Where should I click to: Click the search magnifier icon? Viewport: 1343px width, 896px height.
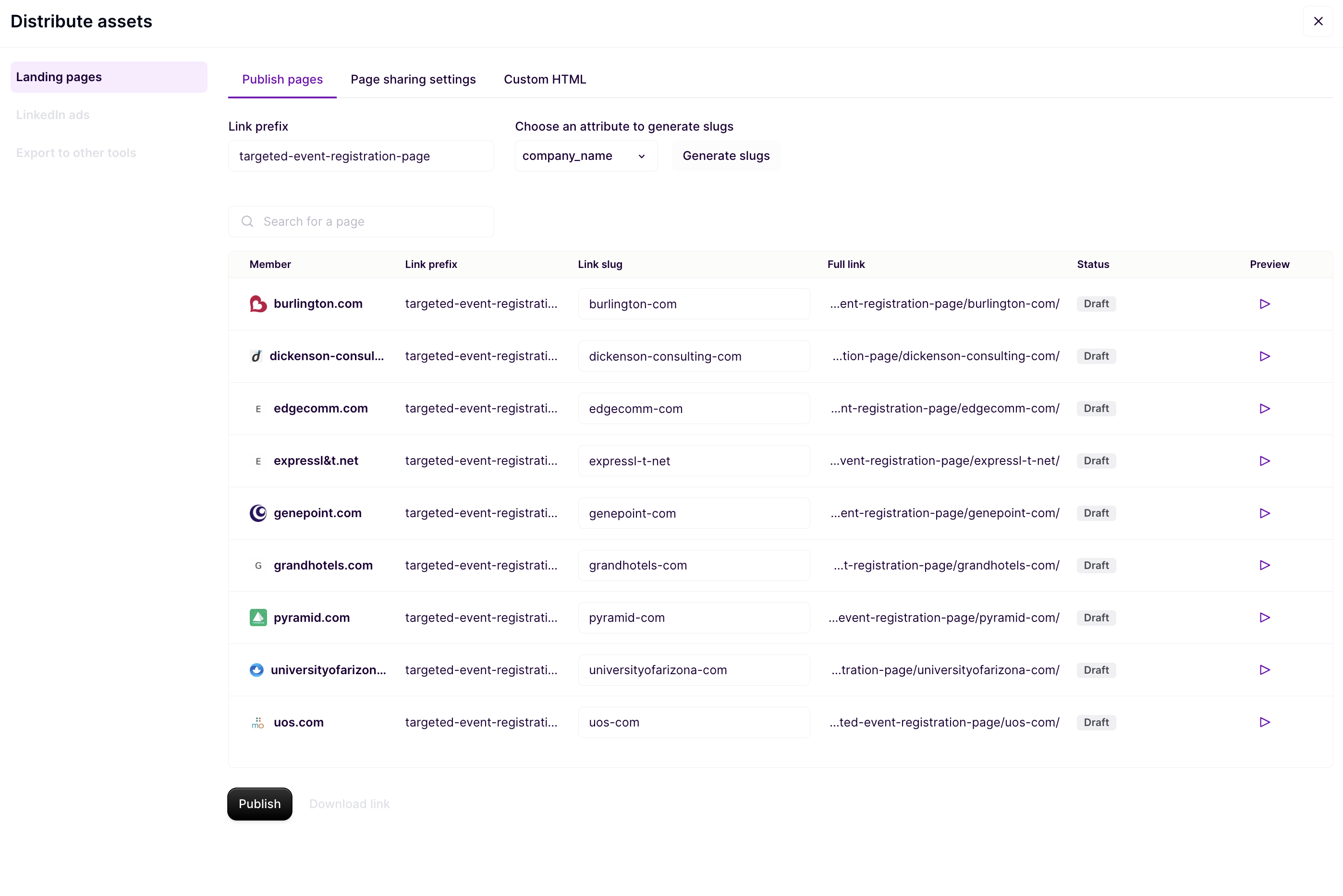click(247, 221)
